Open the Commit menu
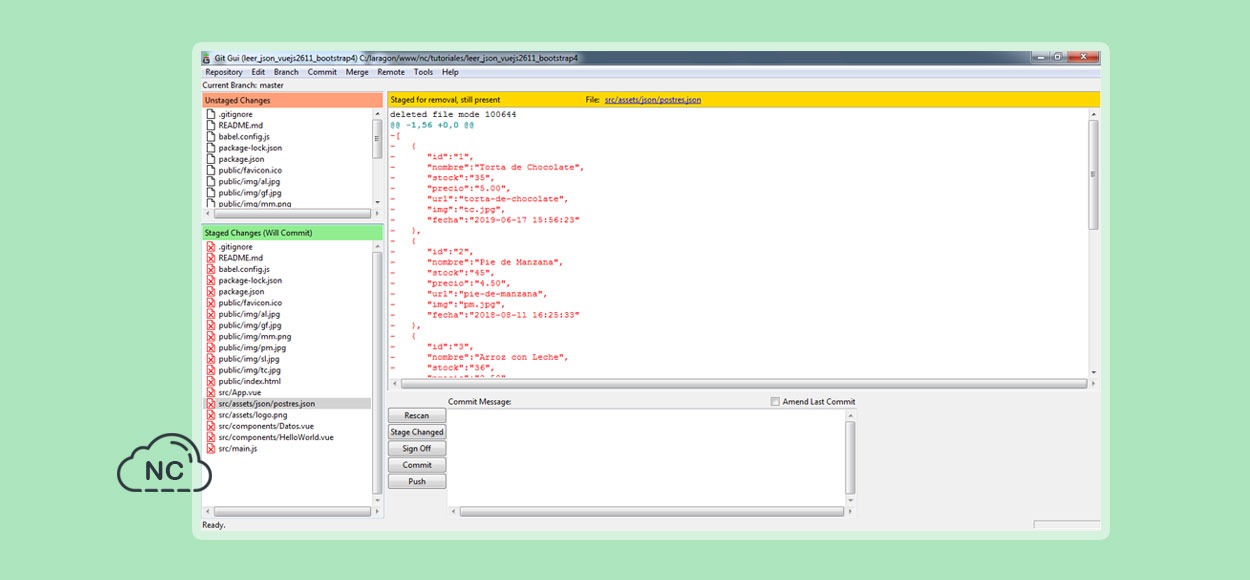 pyautogui.click(x=322, y=72)
